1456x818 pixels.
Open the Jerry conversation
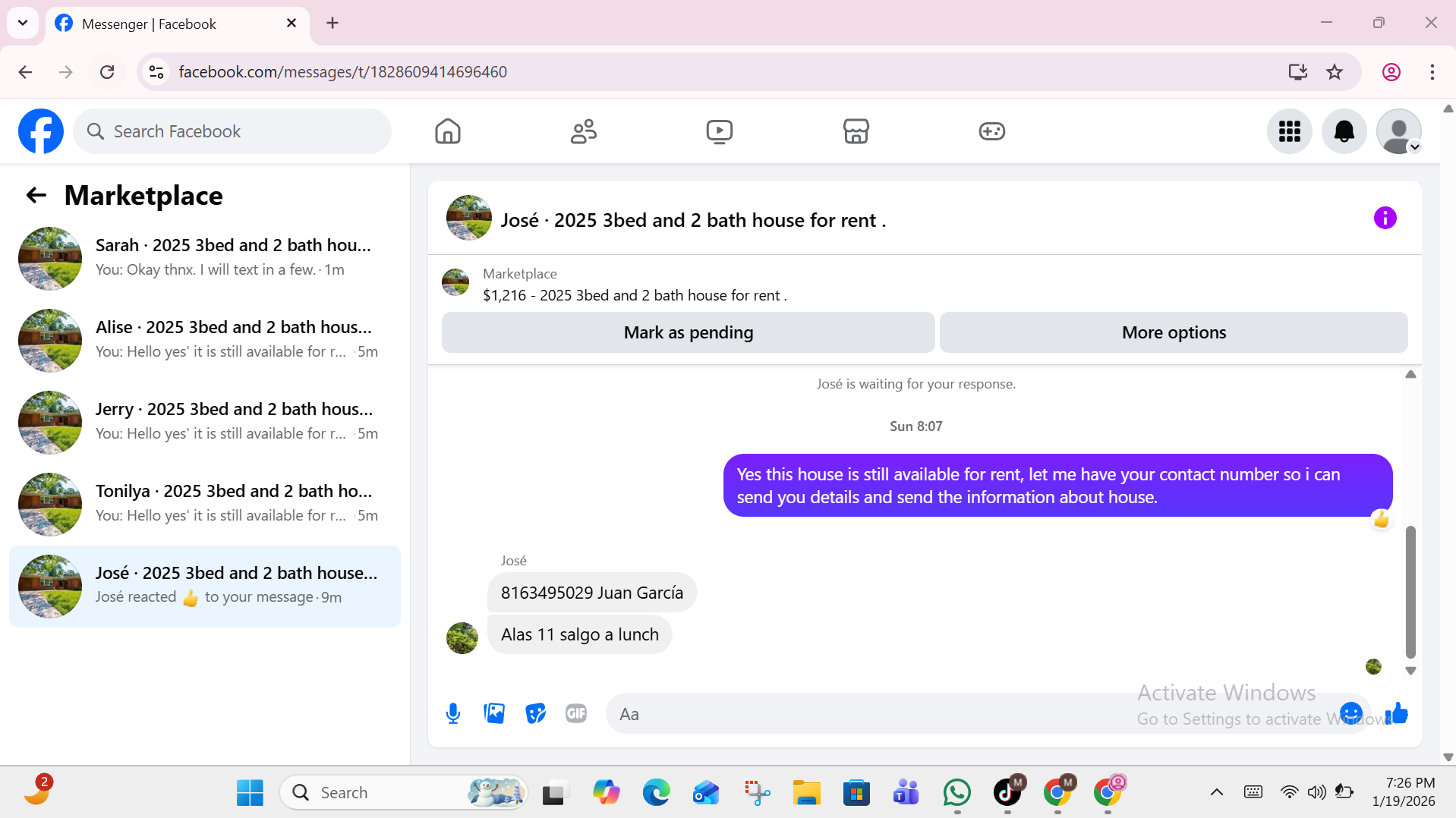click(x=205, y=422)
